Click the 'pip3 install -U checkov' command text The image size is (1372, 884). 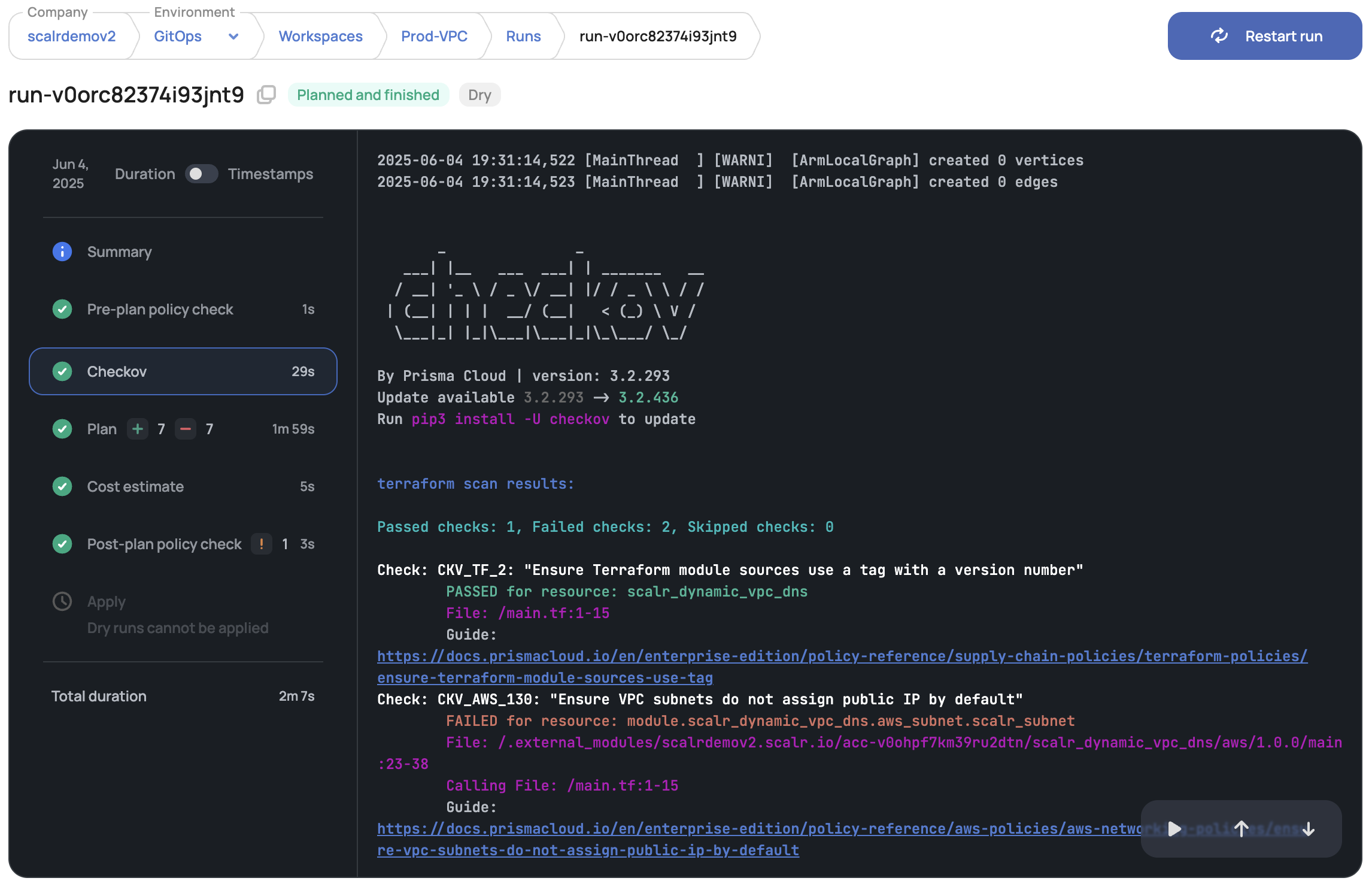pyautogui.click(x=511, y=419)
